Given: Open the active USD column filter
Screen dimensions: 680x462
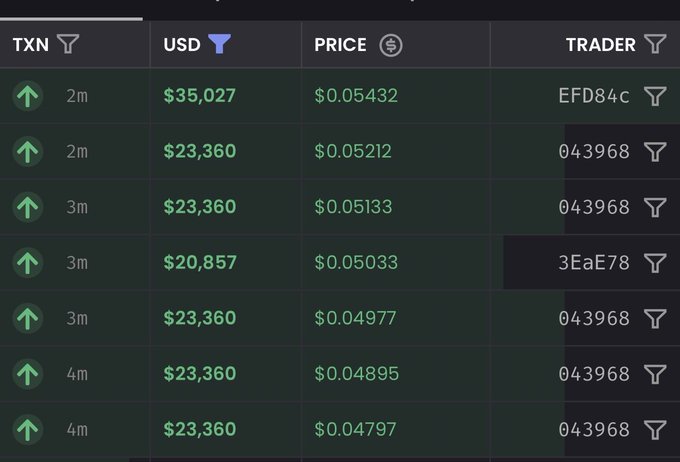Looking at the screenshot, I should [219, 44].
